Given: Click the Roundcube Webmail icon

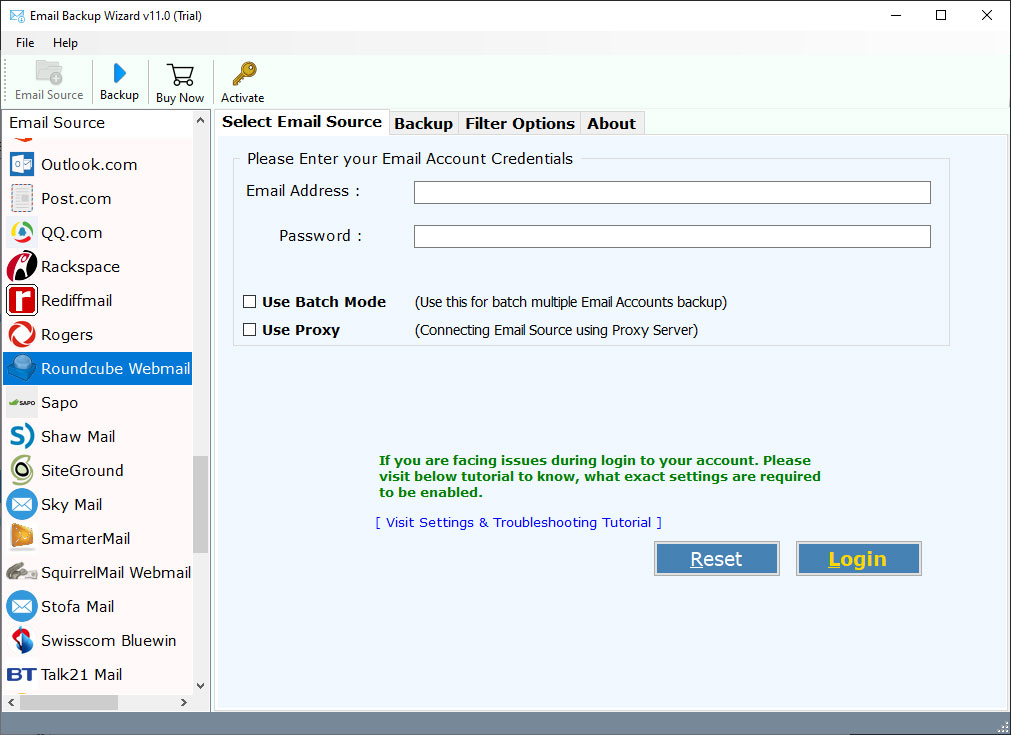Looking at the screenshot, I should tap(22, 368).
